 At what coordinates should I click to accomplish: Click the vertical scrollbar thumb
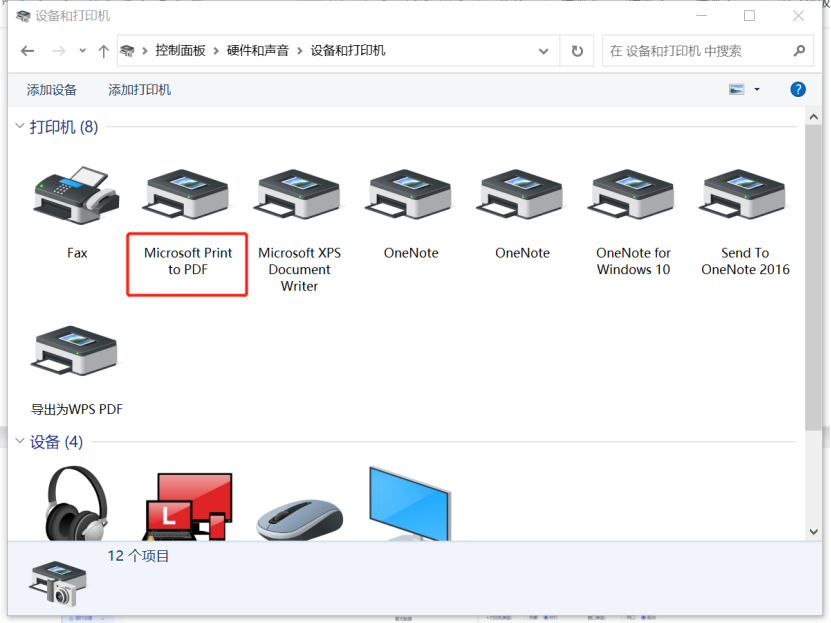(813, 278)
